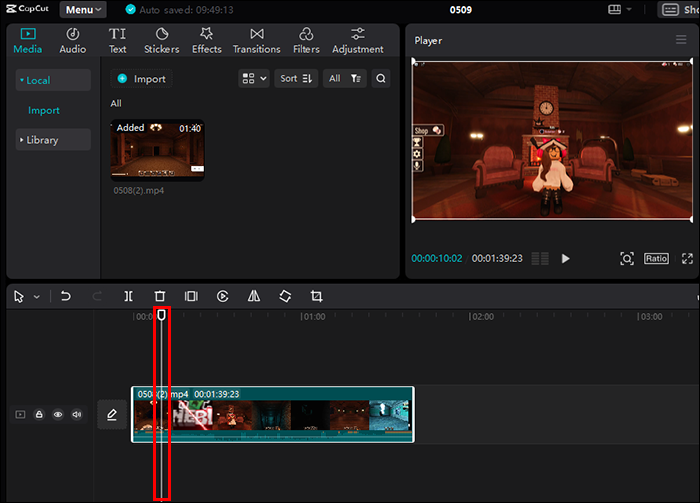
Task: Select the Crop tool in timeline toolbar
Action: 317,296
